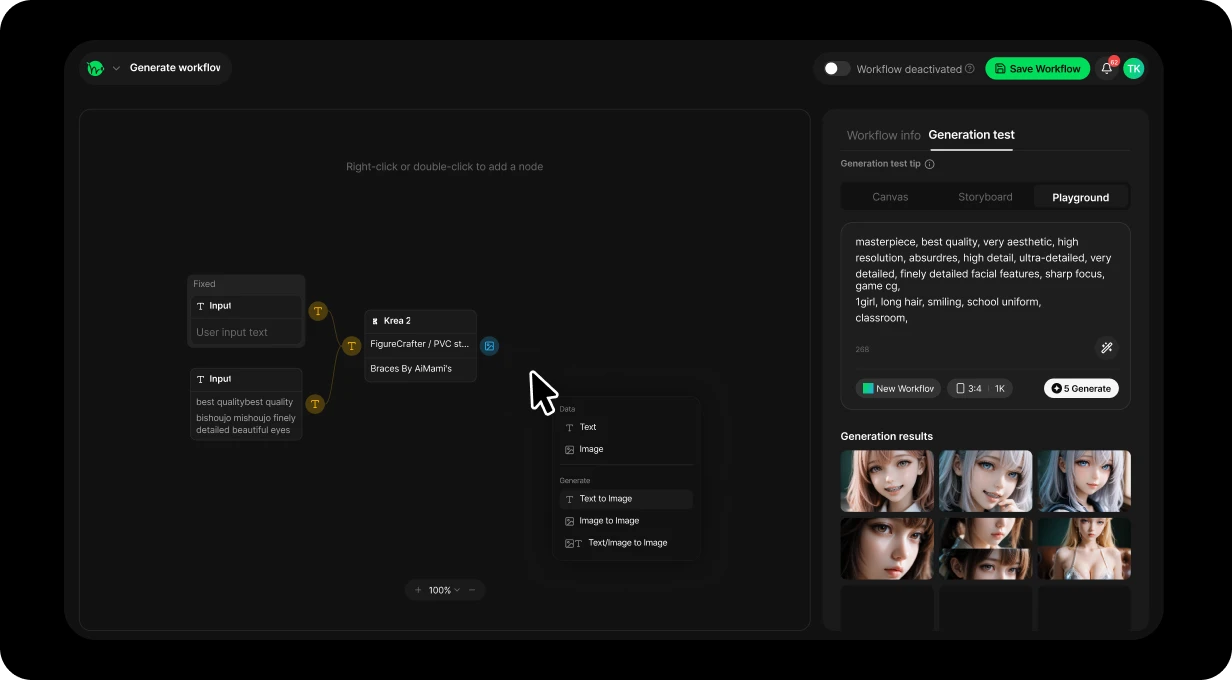Click into the masterpiece prompt text area
The image size is (1232, 680).
pos(985,280)
